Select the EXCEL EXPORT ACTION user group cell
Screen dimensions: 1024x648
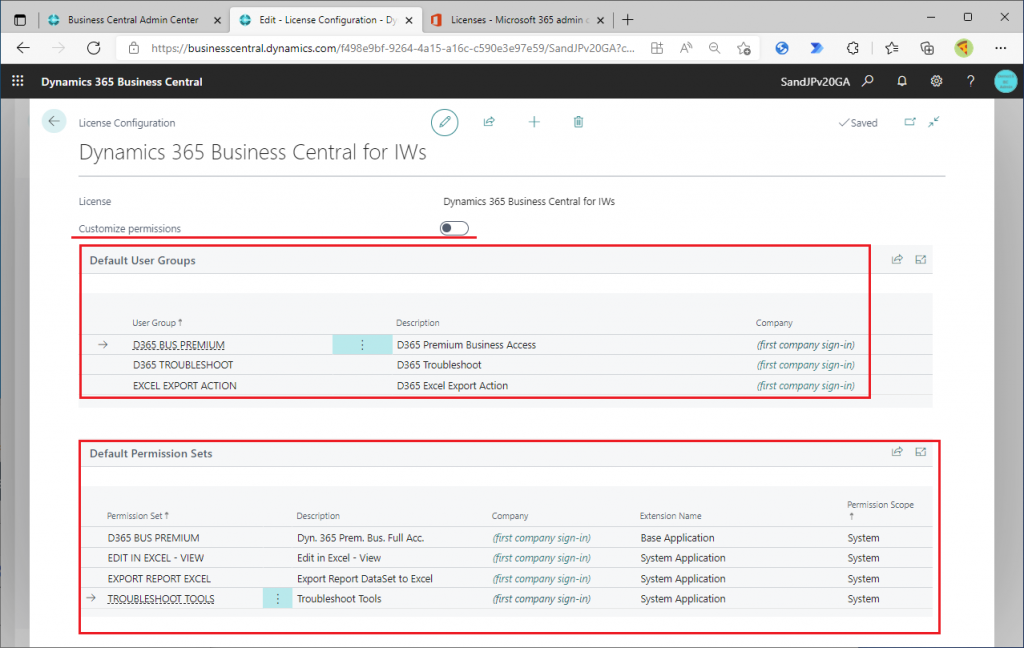(x=185, y=385)
